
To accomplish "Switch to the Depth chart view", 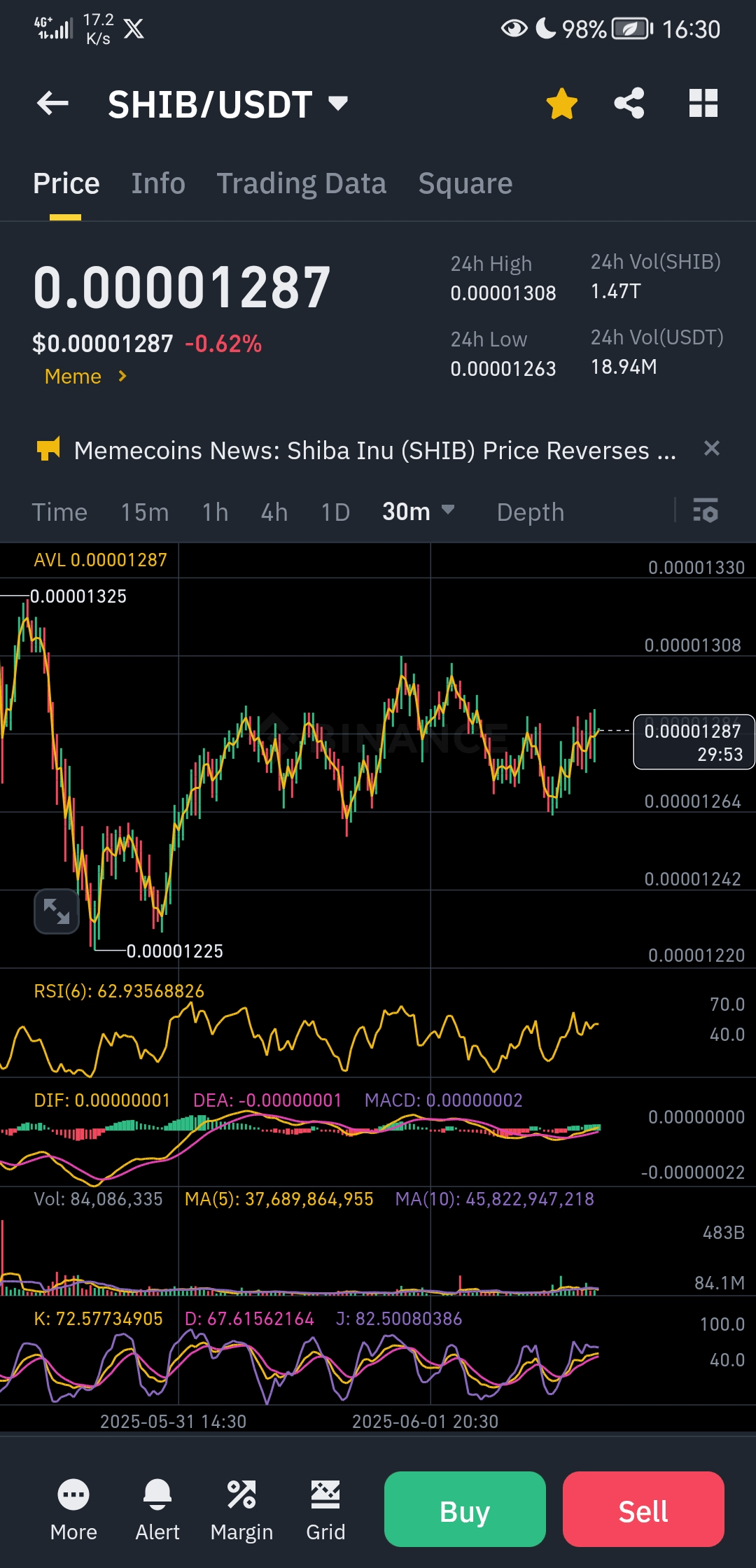I will coord(531,512).
